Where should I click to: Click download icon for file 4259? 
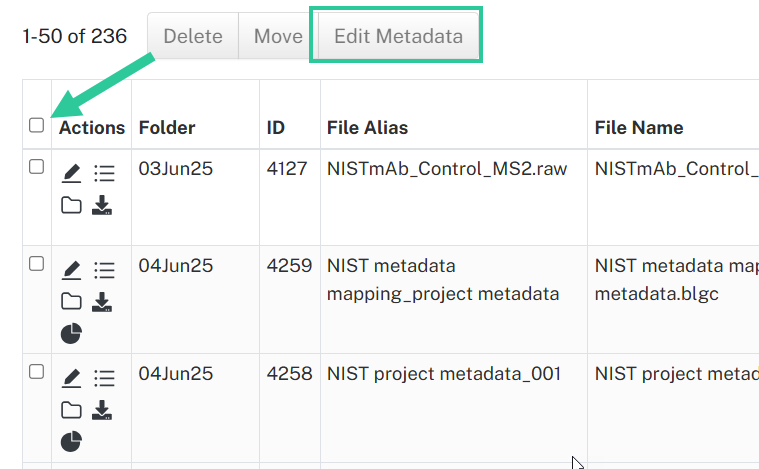102,302
